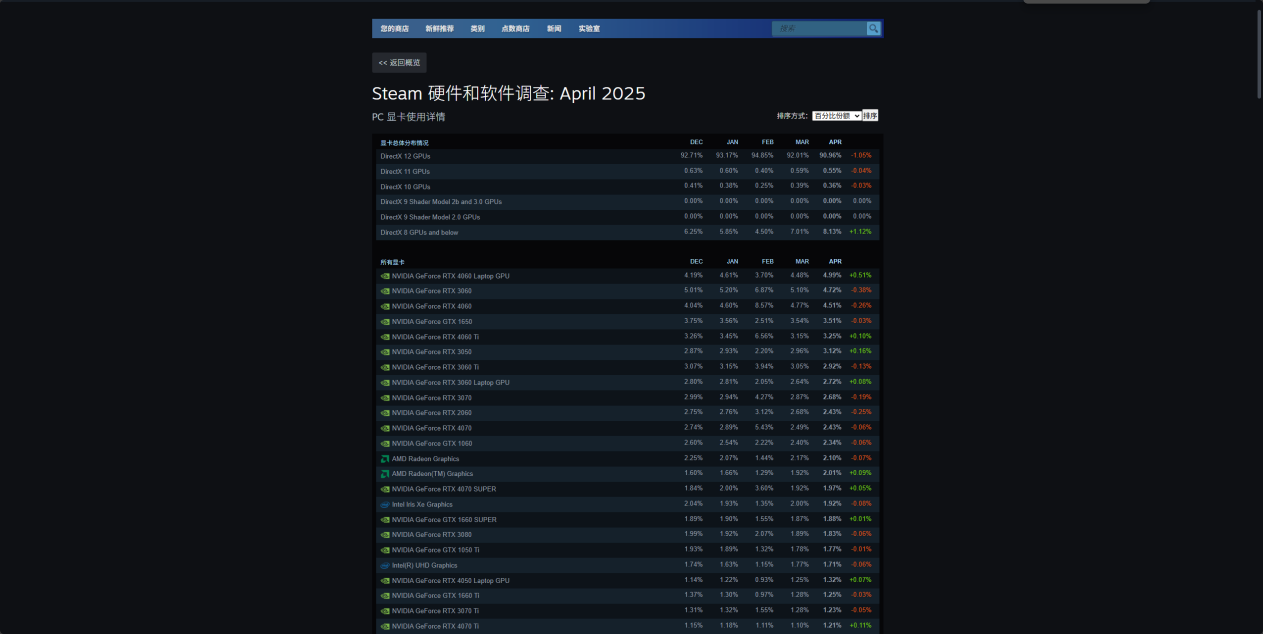Click the Steam 硬件和软件调查 page title
The width and height of the screenshot is (1263, 634).
click(x=509, y=93)
